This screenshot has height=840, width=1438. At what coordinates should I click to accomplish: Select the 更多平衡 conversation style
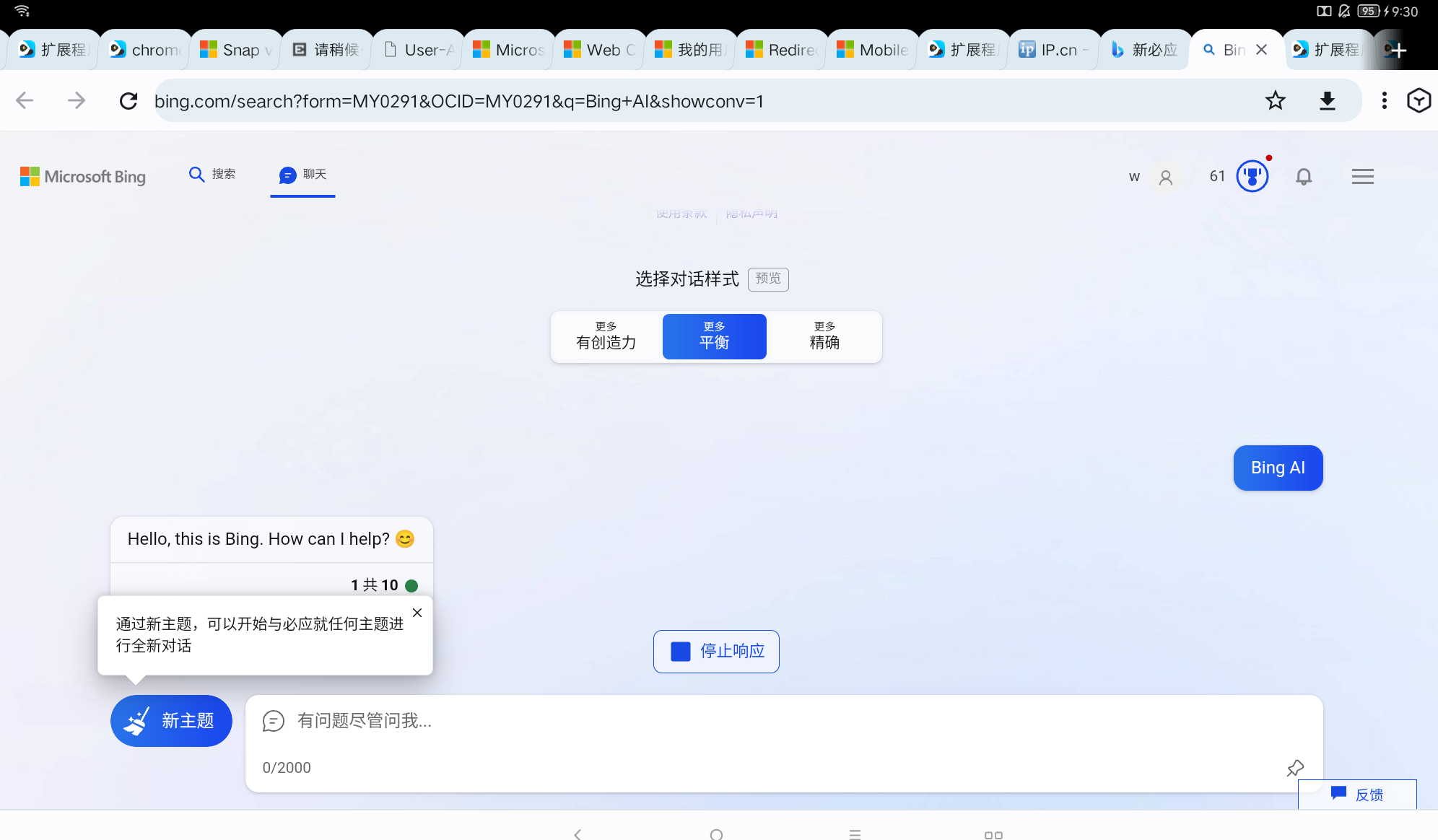pyautogui.click(x=715, y=336)
